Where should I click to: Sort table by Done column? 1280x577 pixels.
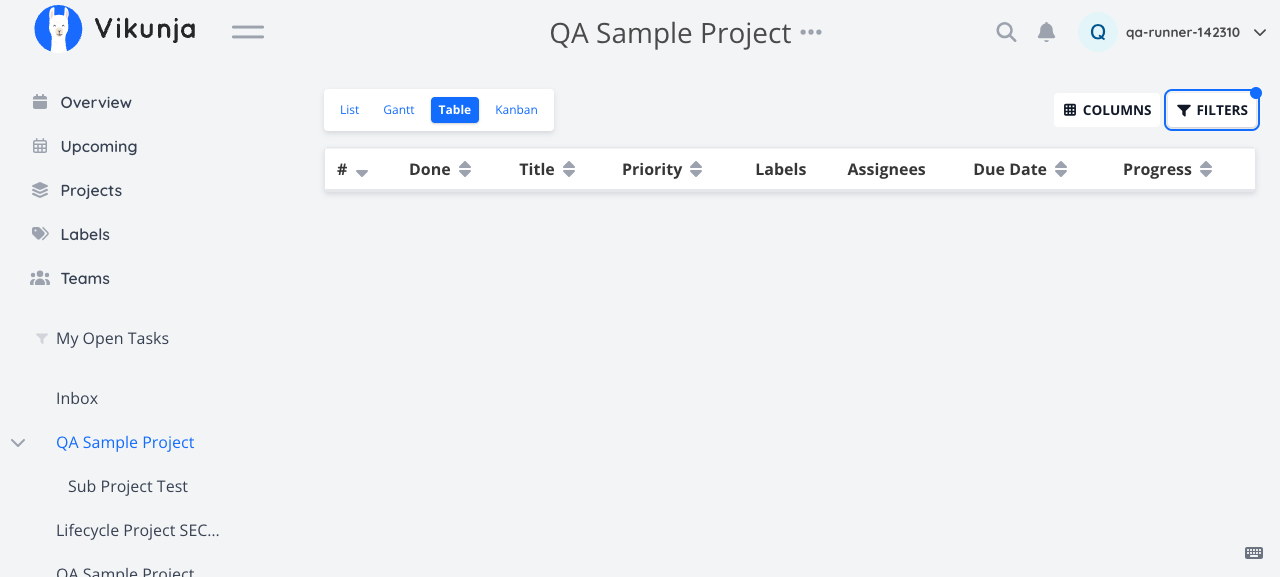tap(465, 170)
